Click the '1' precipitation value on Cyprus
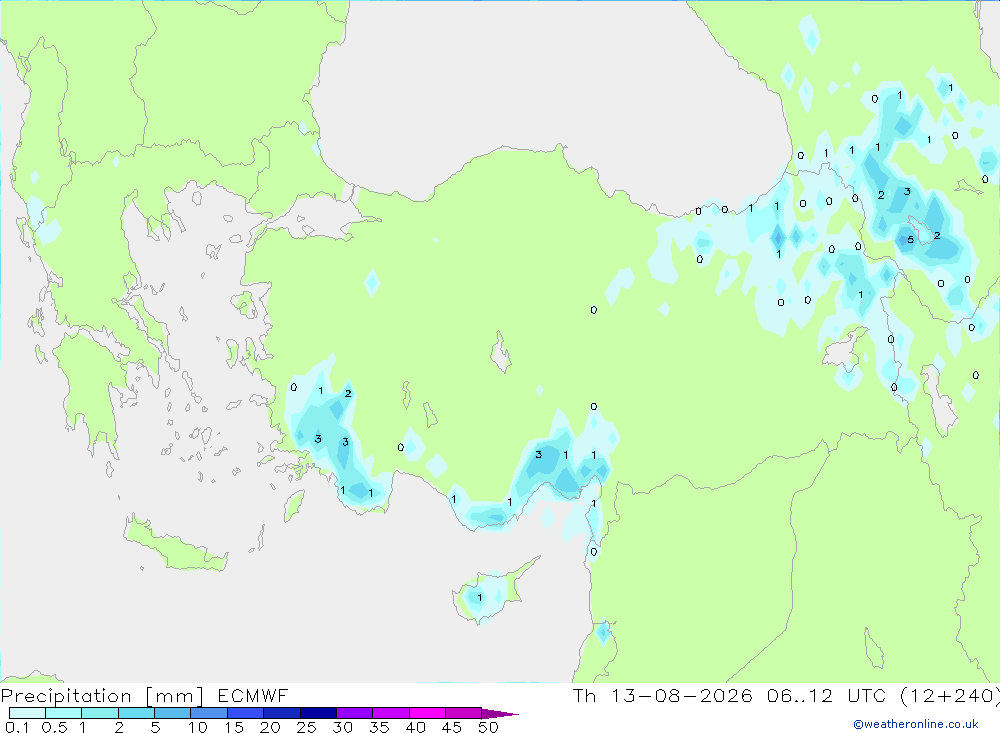 [x=480, y=598]
